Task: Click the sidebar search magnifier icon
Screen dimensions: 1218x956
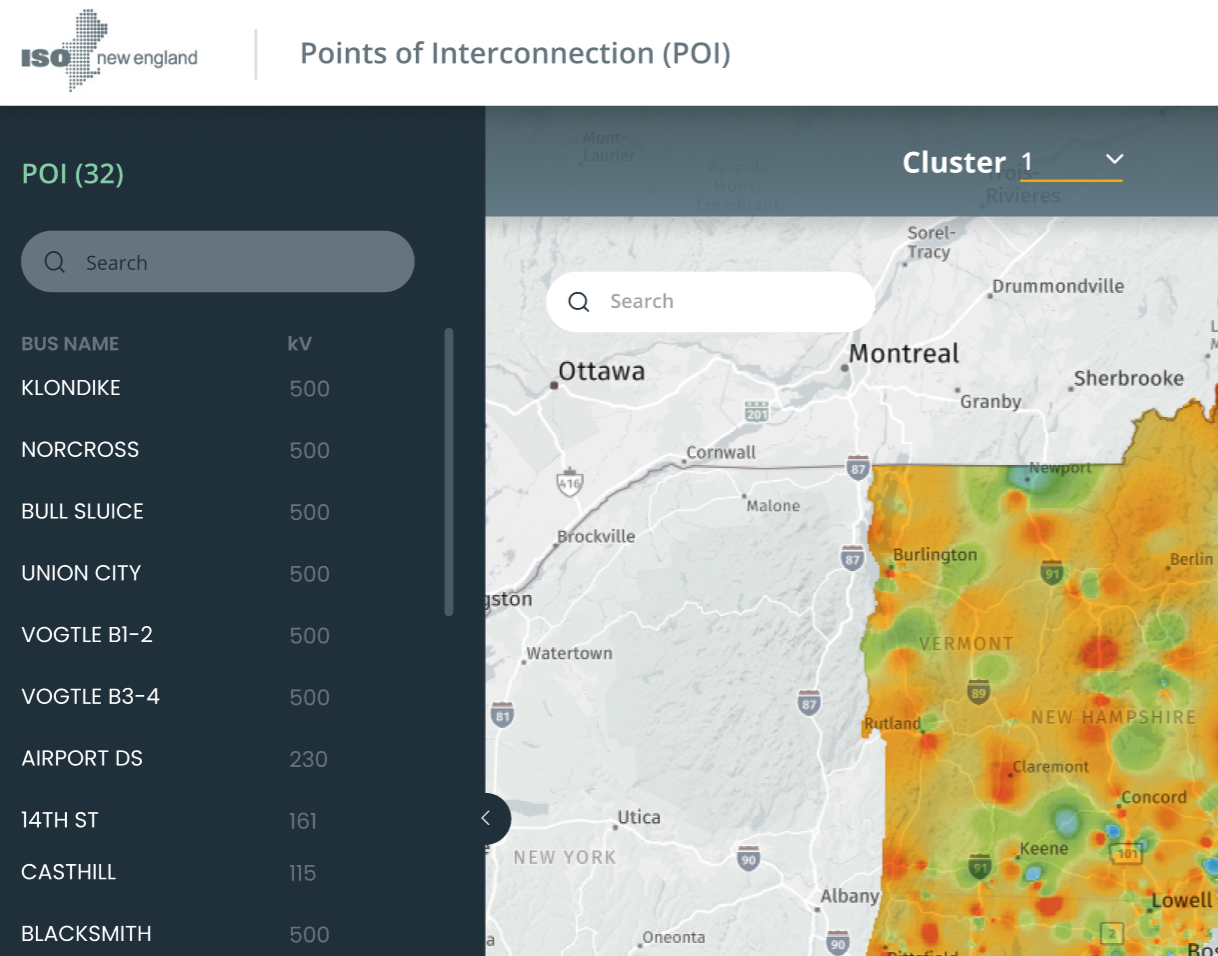Action: [x=55, y=262]
